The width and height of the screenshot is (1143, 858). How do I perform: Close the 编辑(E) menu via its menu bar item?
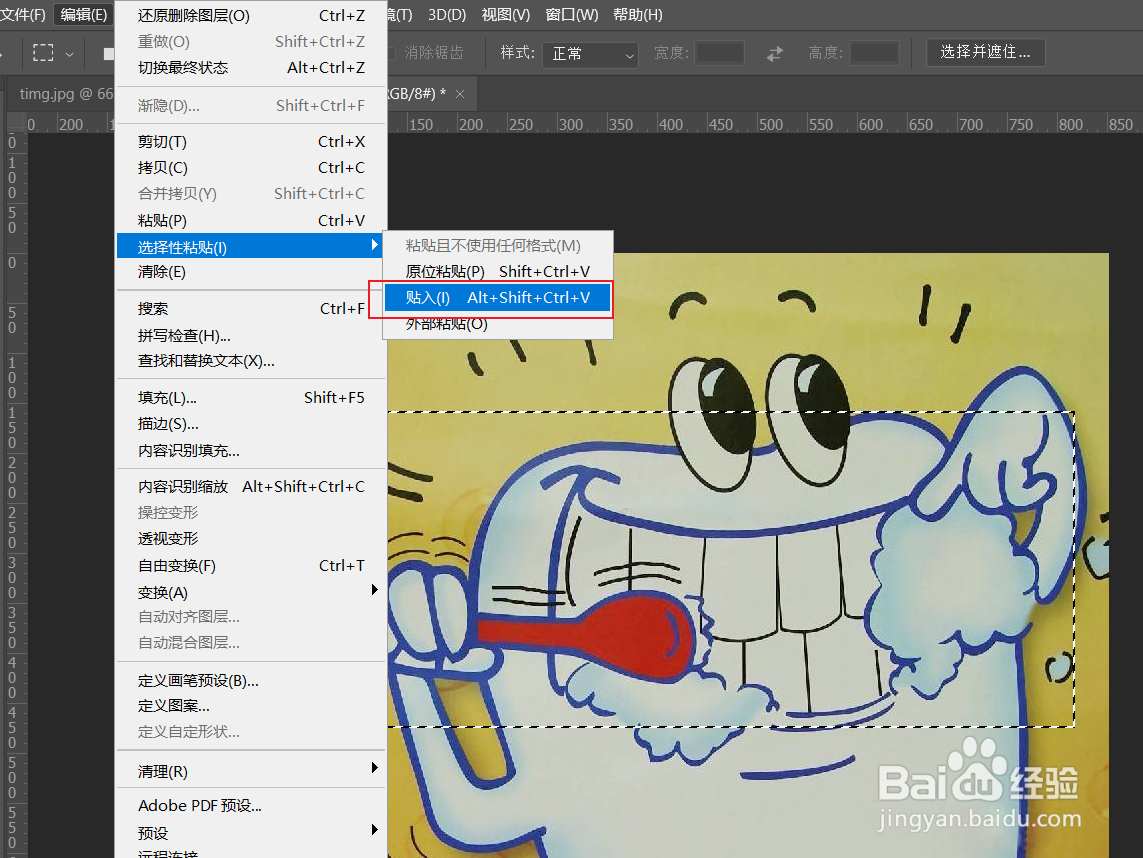point(84,15)
